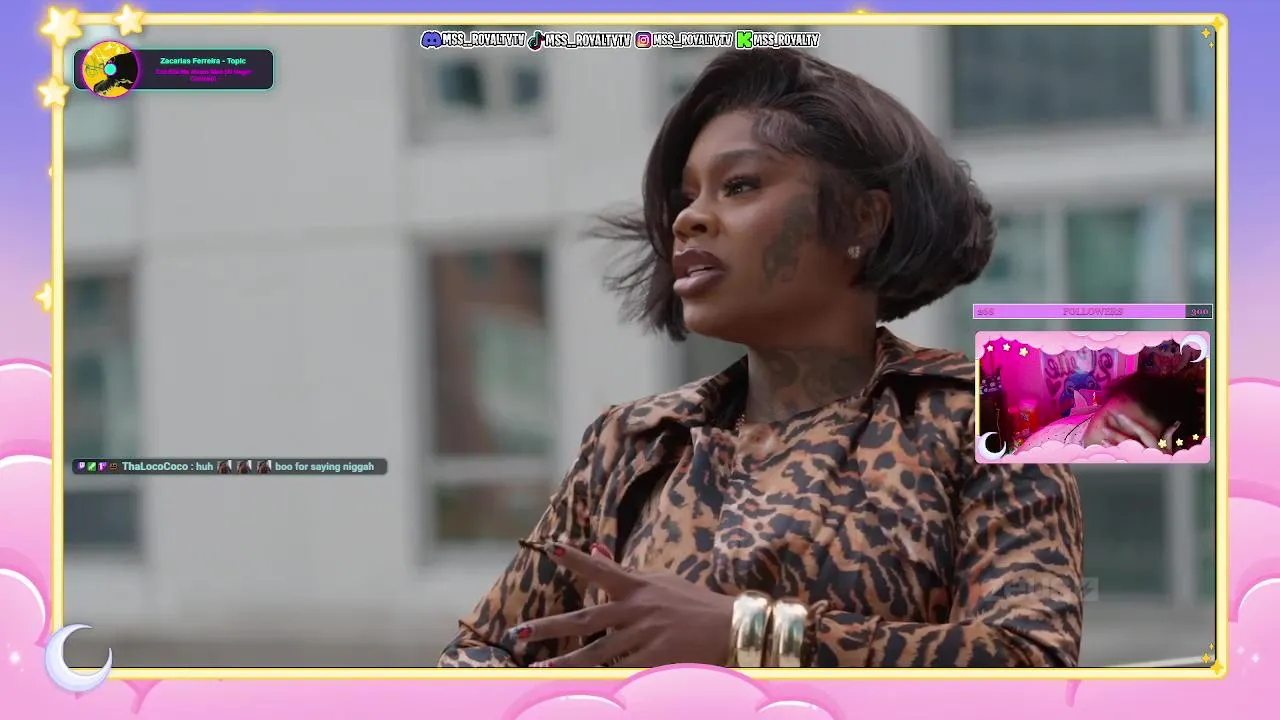Click the webcam feed thumbnail
Image resolution: width=1280 pixels, height=720 pixels.
coord(1092,397)
